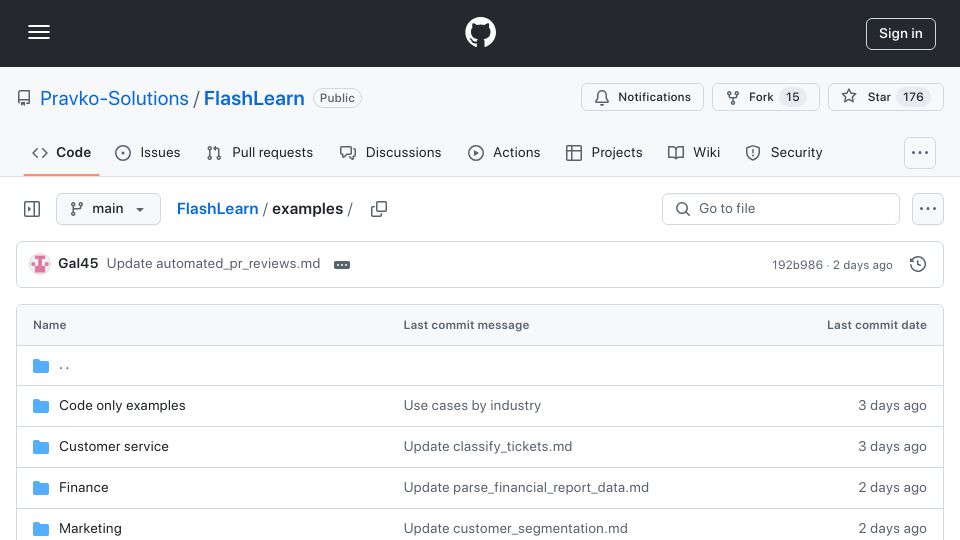The image size is (960, 540).
Task: Open the hamburger navigation menu
Action: pyautogui.click(x=39, y=32)
